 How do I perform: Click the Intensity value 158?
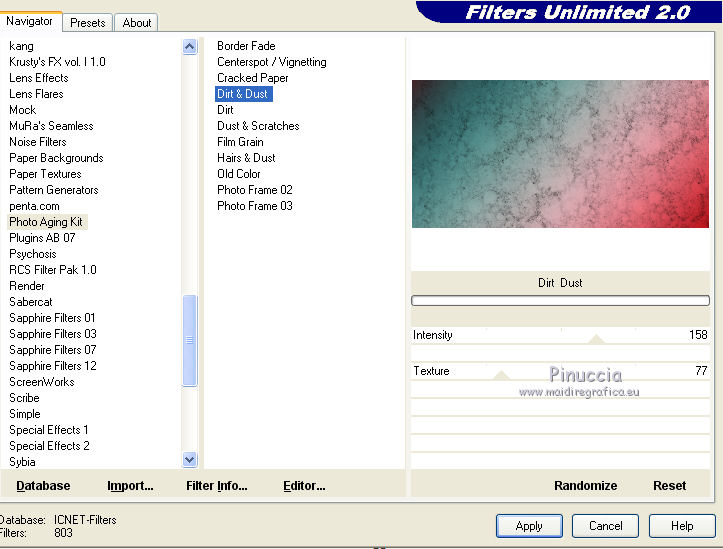(x=698, y=335)
